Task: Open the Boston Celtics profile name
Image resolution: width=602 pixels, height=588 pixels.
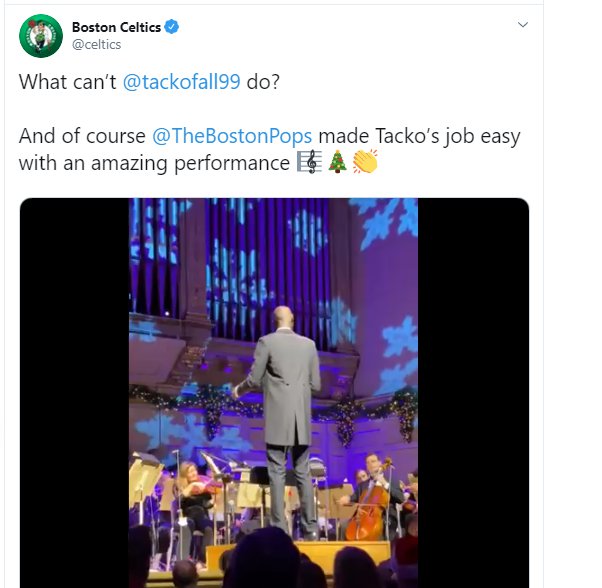Action: tap(116, 27)
